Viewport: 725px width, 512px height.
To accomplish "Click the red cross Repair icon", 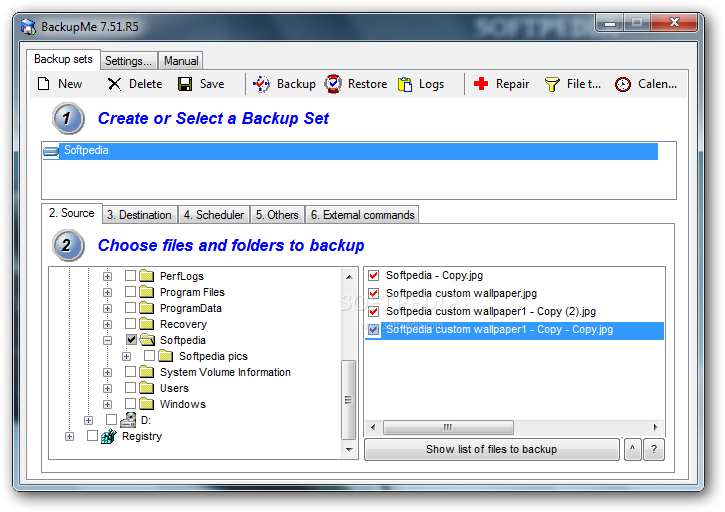I will pyautogui.click(x=481, y=84).
